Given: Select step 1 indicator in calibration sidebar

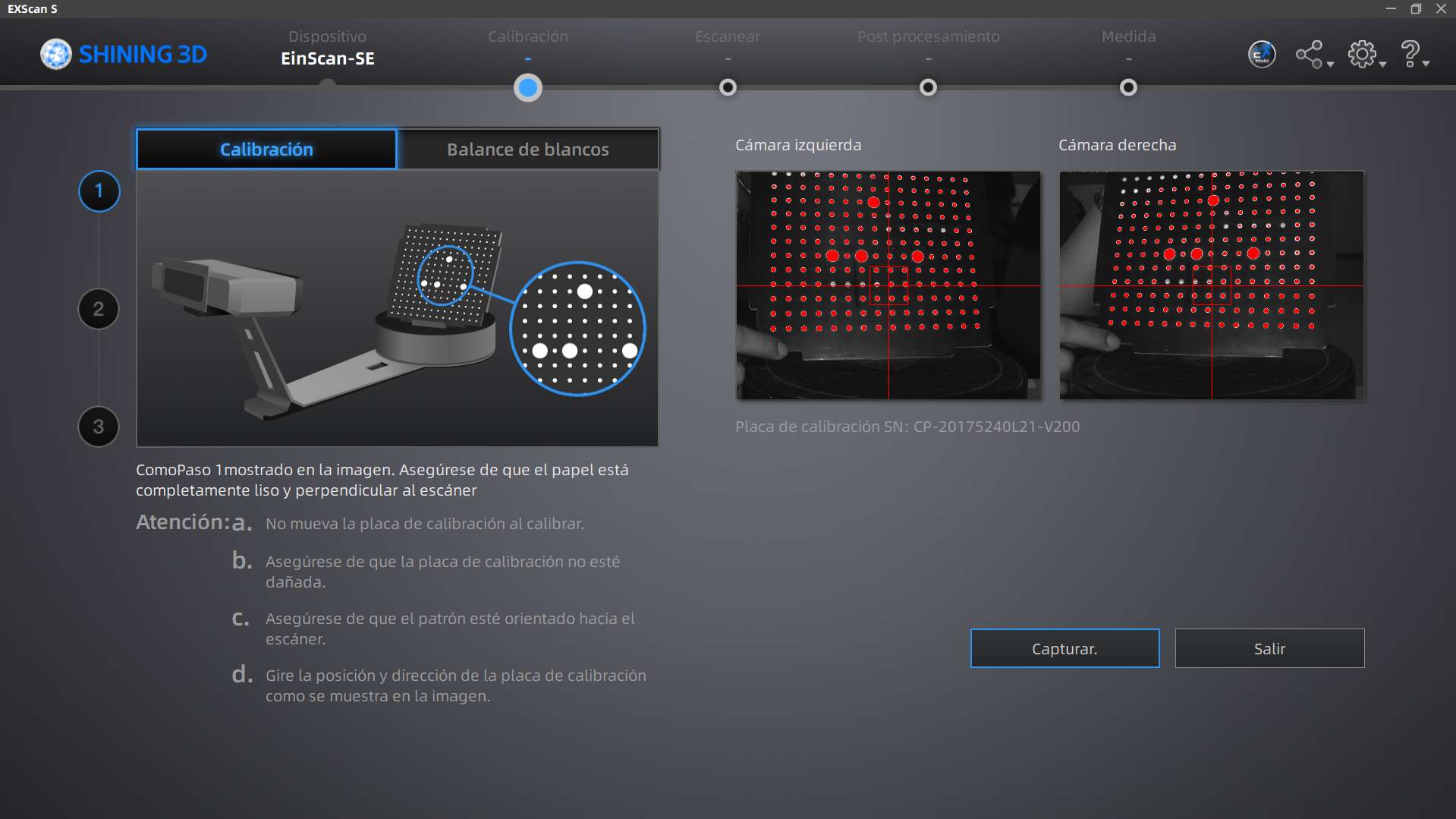Looking at the screenshot, I should (x=98, y=191).
